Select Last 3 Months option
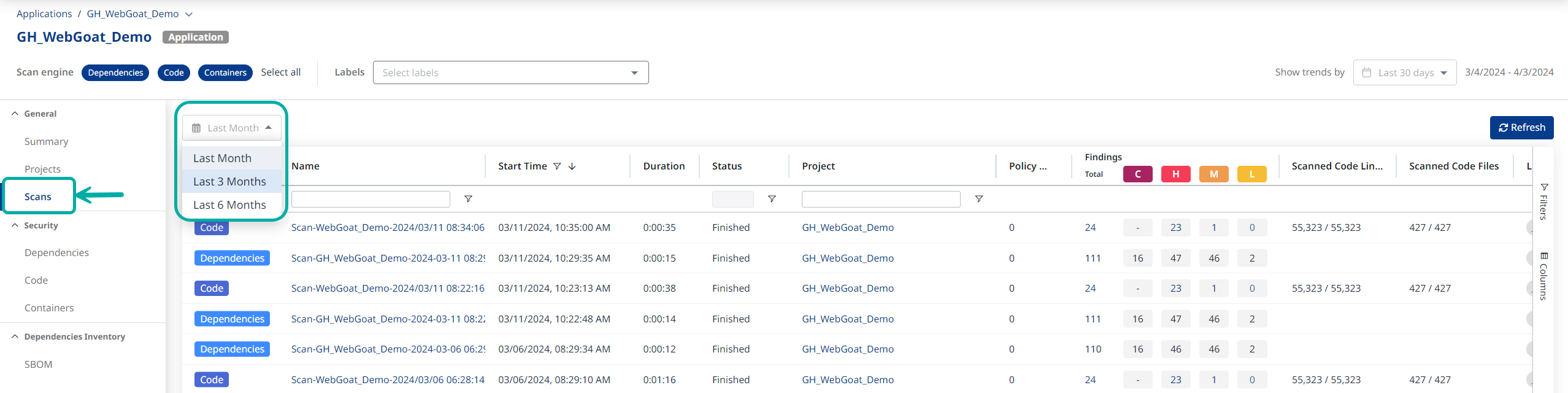Image resolution: width=1568 pixels, height=393 pixels. (230, 182)
